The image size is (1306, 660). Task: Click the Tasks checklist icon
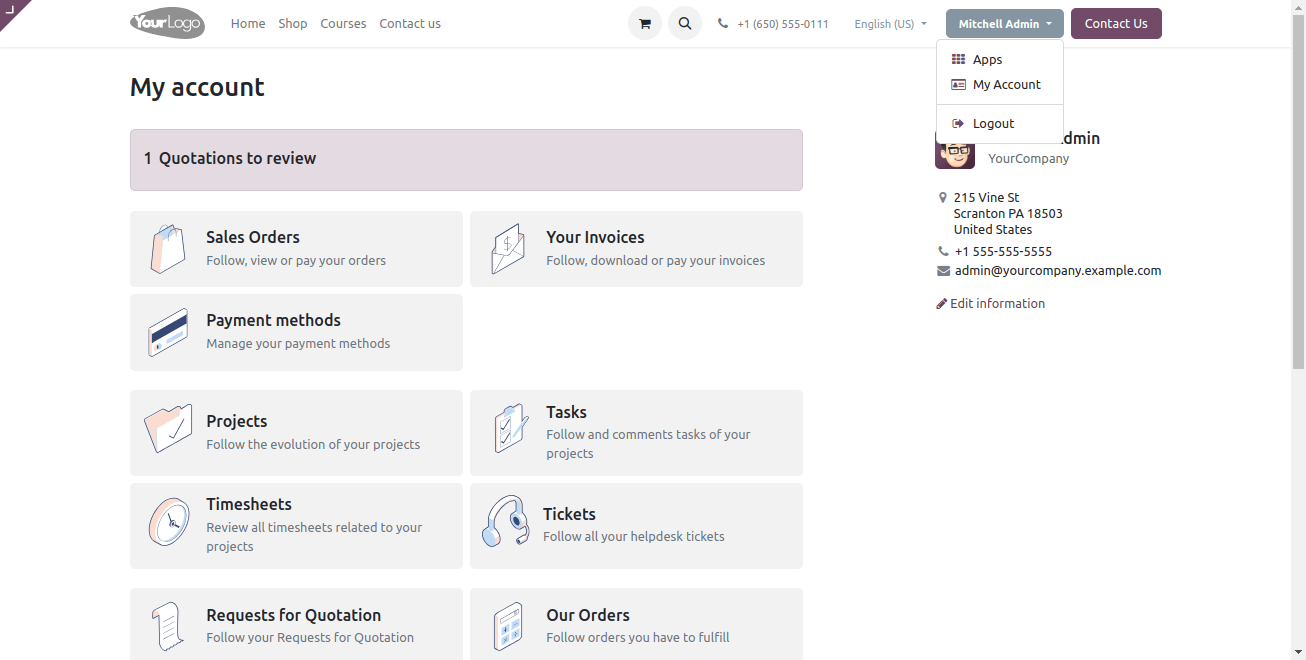click(511, 429)
